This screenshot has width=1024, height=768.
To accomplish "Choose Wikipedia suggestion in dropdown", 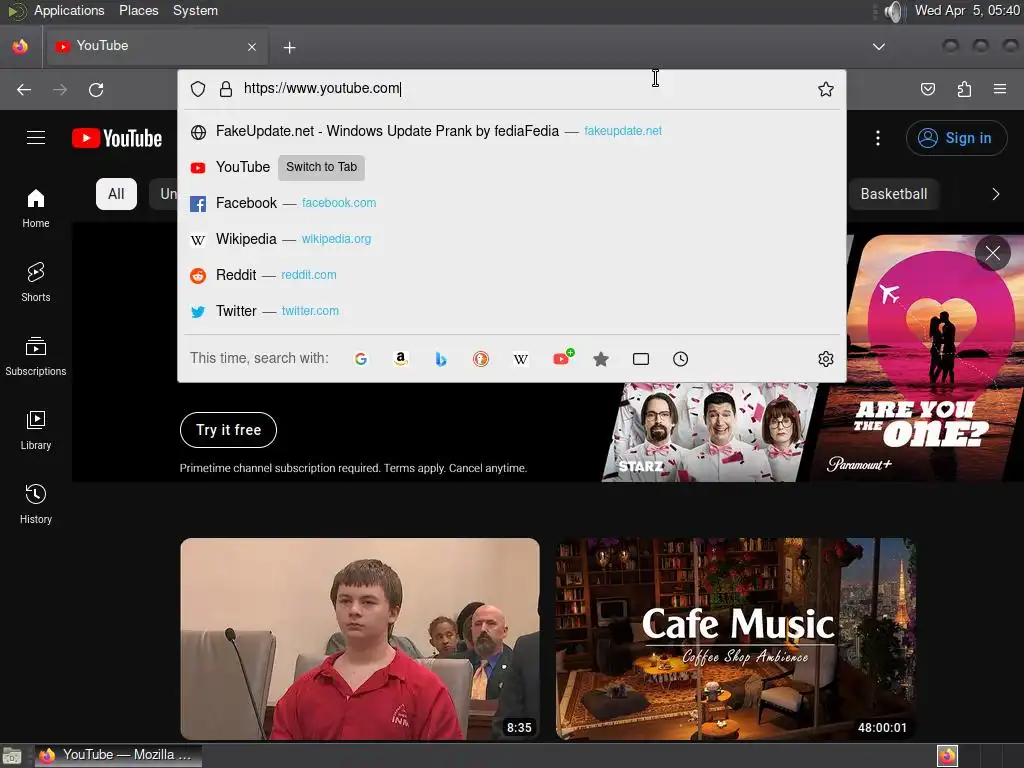I will coord(512,239).
